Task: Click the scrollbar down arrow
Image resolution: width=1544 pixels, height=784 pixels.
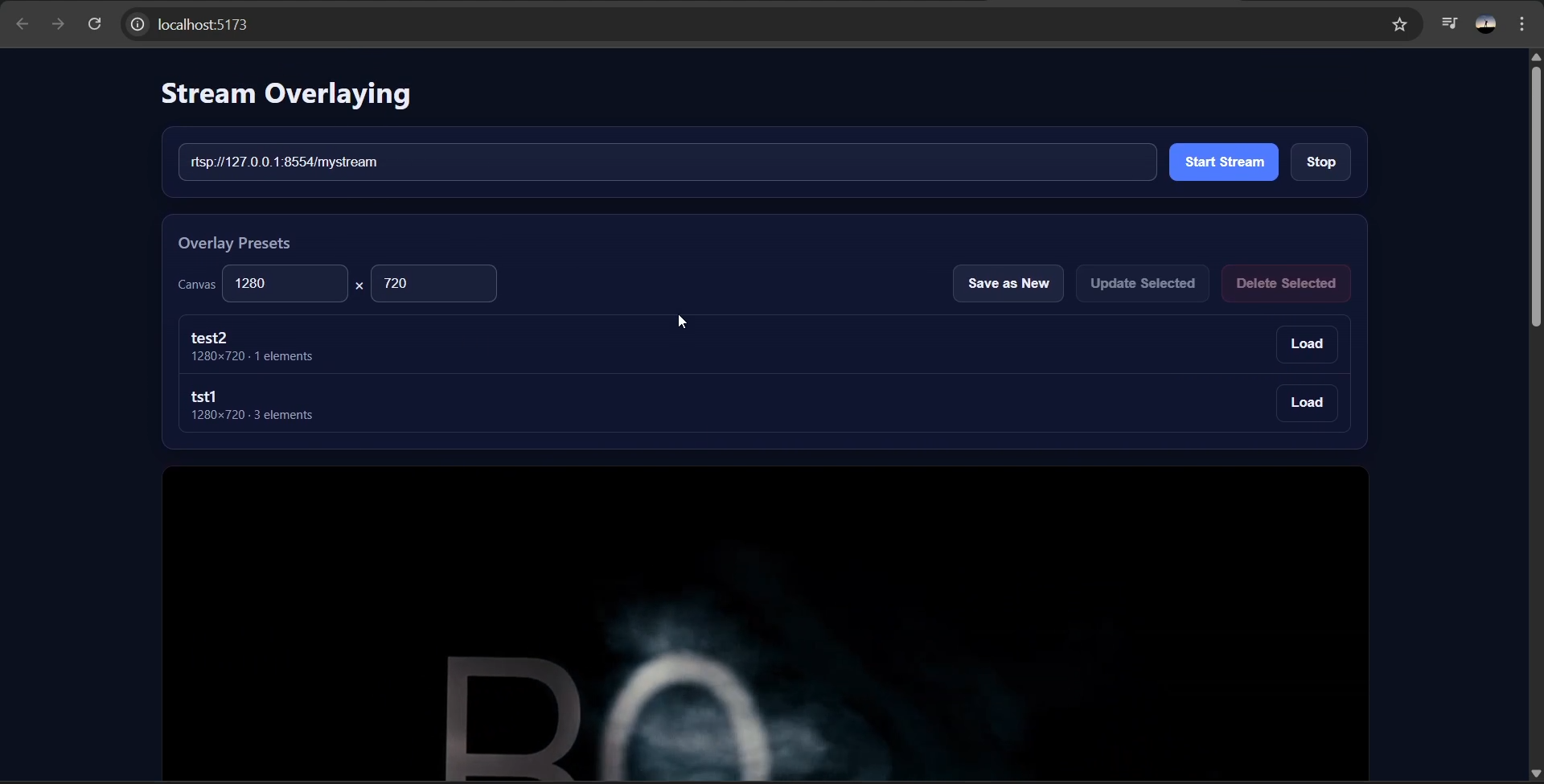Action: coord(1535,774)
